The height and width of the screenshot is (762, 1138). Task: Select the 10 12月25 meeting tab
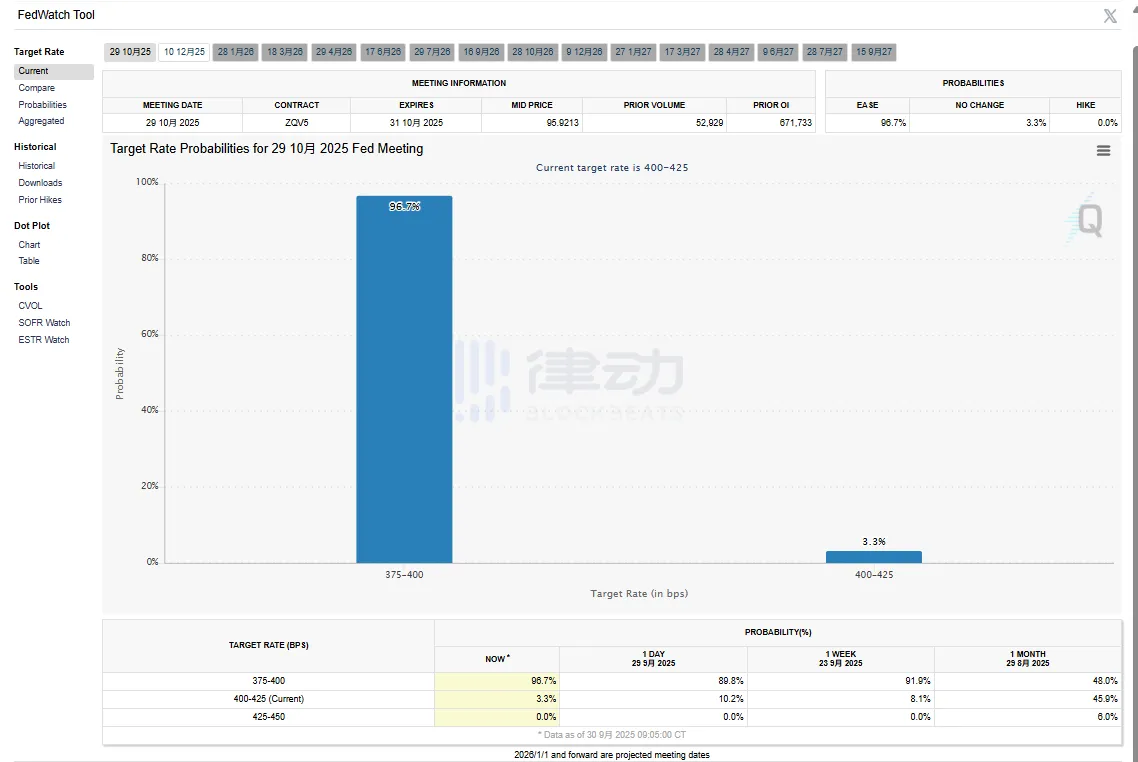click(184, 51)
